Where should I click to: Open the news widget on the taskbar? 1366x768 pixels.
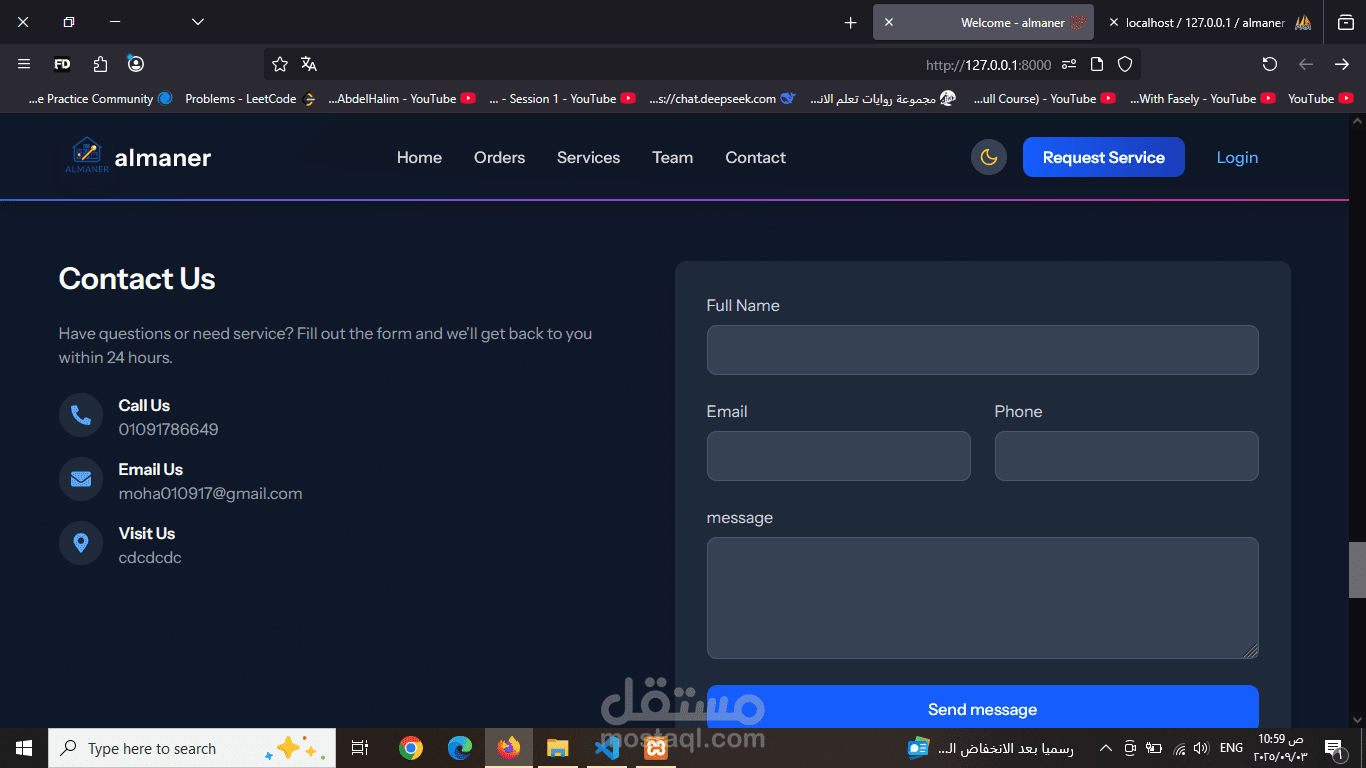990,748
